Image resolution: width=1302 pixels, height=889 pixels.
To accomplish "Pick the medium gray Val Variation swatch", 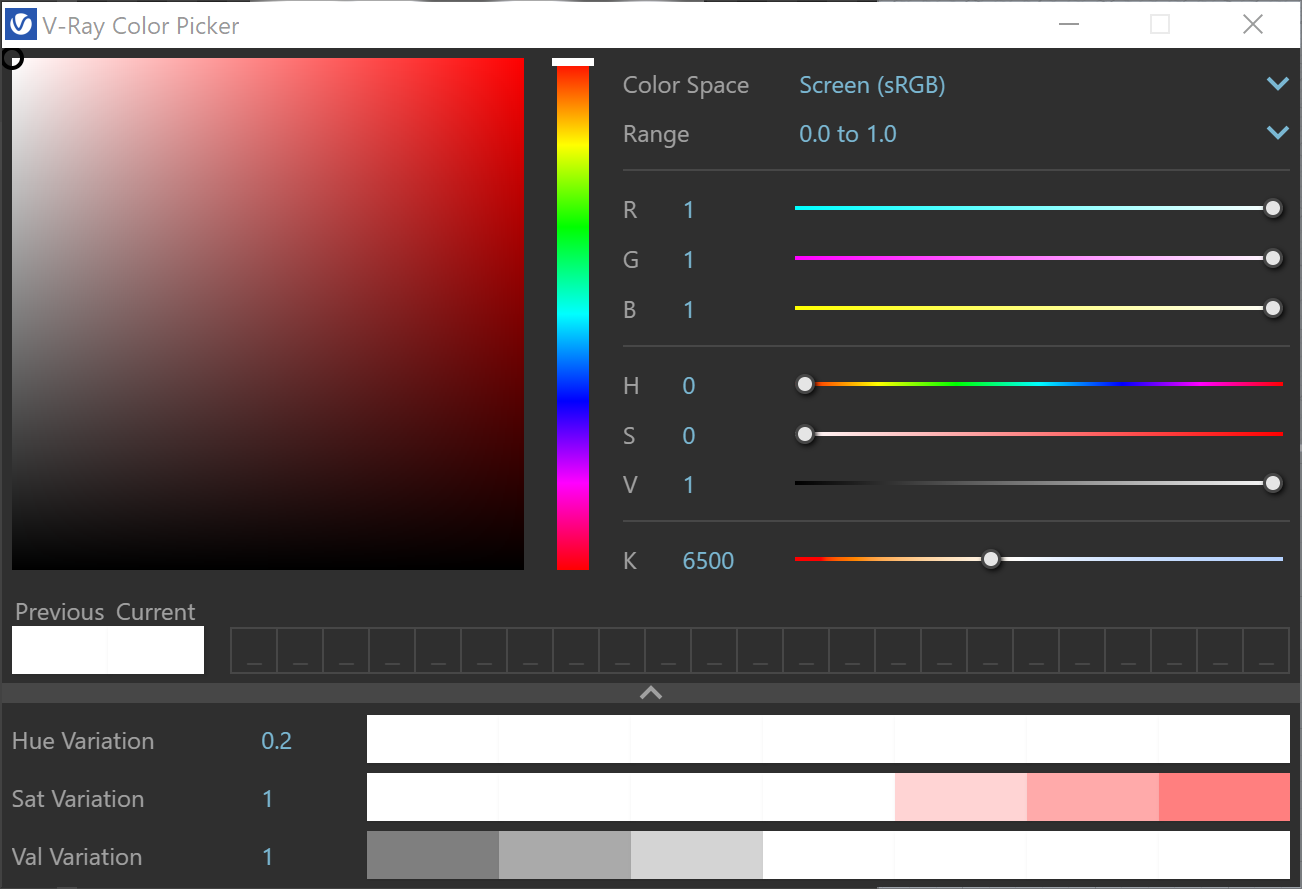I will coord(565,855).
